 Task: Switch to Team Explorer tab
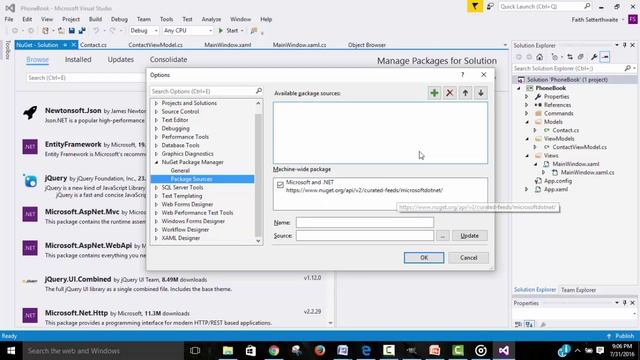point(578,290)
